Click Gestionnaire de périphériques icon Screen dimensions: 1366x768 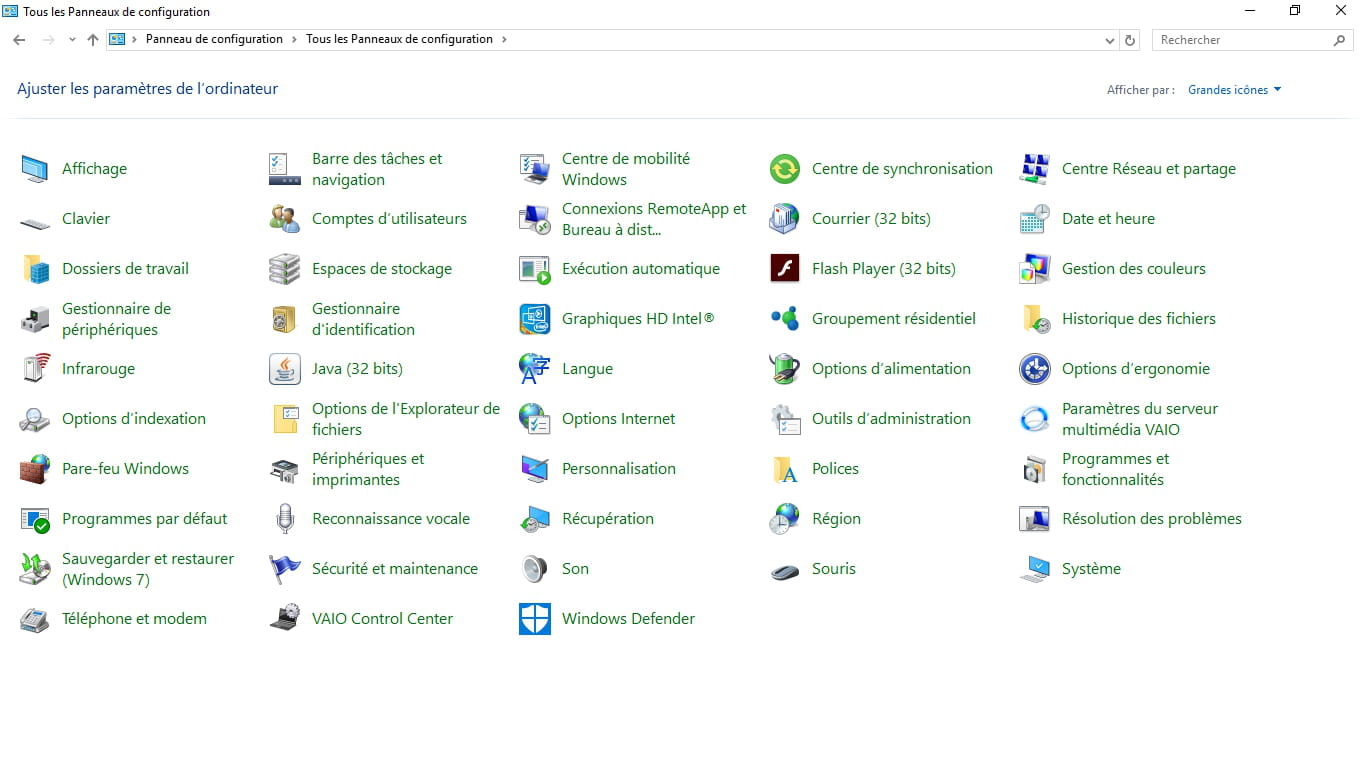pyautogui.click(x=35, y=319)
